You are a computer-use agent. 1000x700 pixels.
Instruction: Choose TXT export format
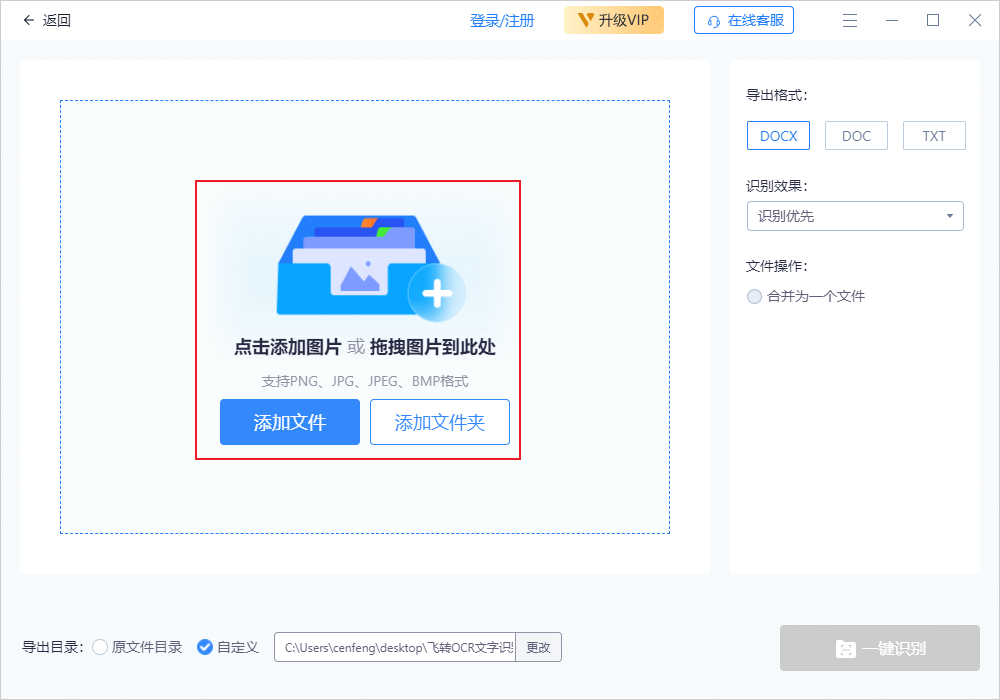pos(934,136)
